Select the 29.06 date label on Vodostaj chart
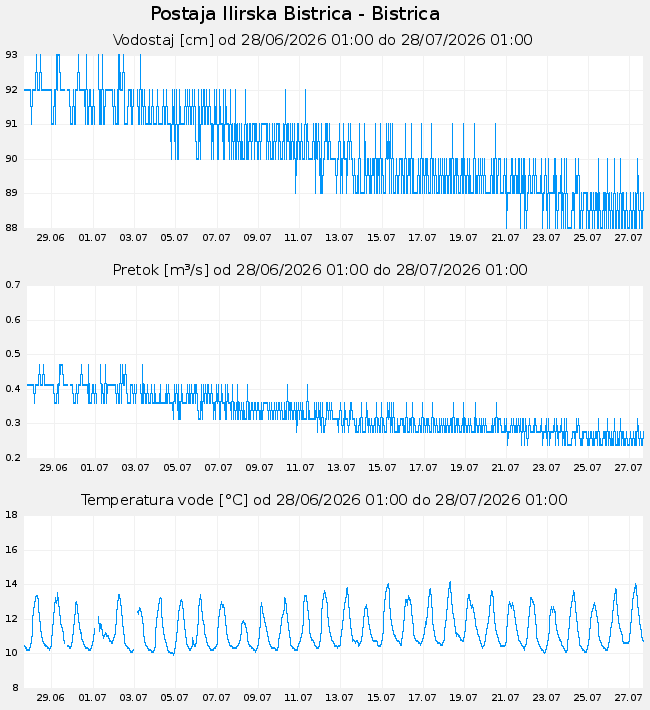This screenshot has width=650, height=710. 50,238
